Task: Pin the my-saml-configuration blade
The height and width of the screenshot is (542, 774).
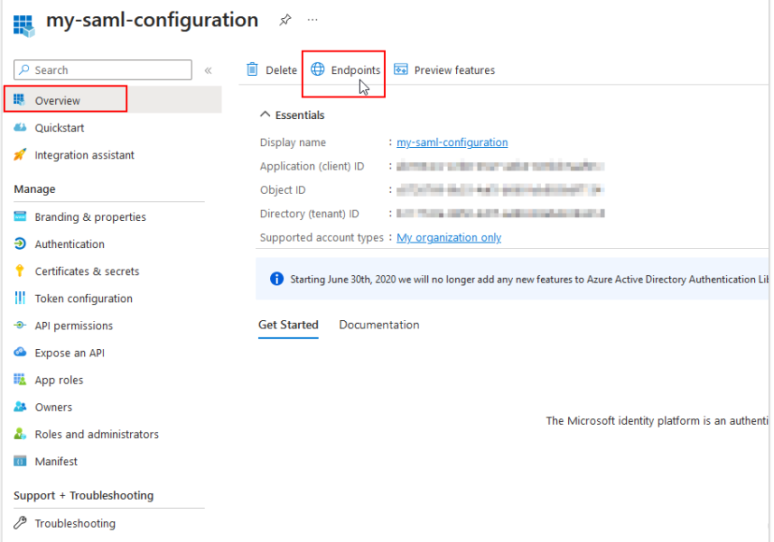Action: coord(285,20)
